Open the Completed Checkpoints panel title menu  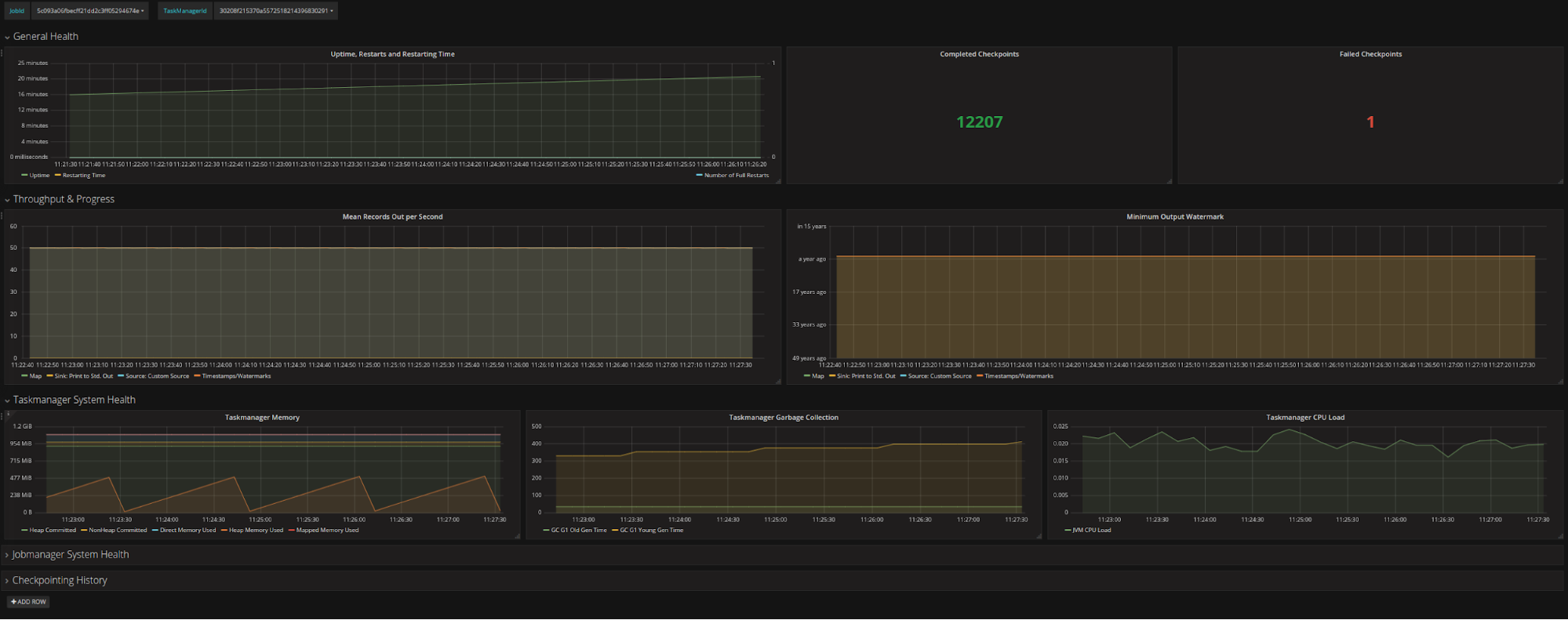point(979,54)
